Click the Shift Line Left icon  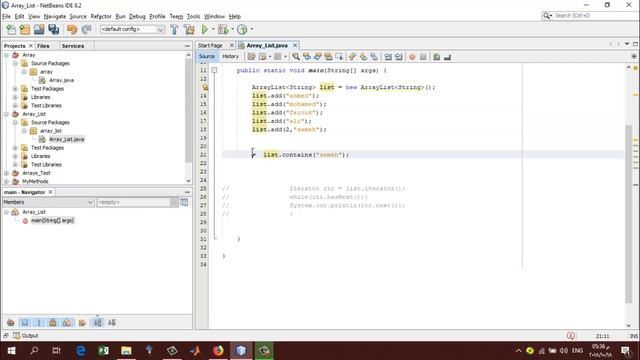tap(388, 57)
